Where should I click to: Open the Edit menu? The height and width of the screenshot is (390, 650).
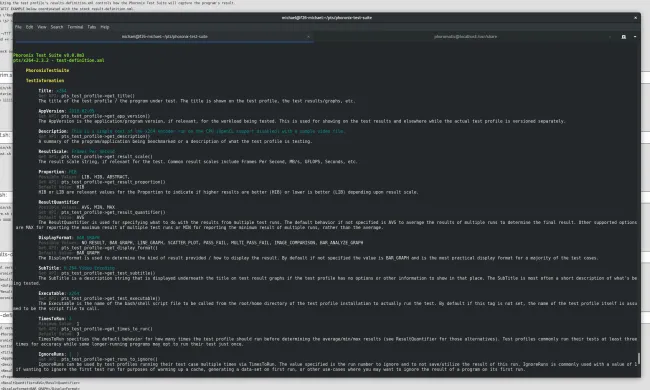29,27
